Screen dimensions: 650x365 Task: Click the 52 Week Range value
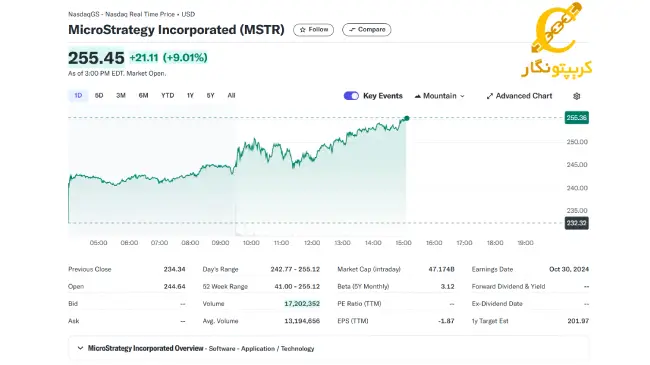click(x=297, y=287)
